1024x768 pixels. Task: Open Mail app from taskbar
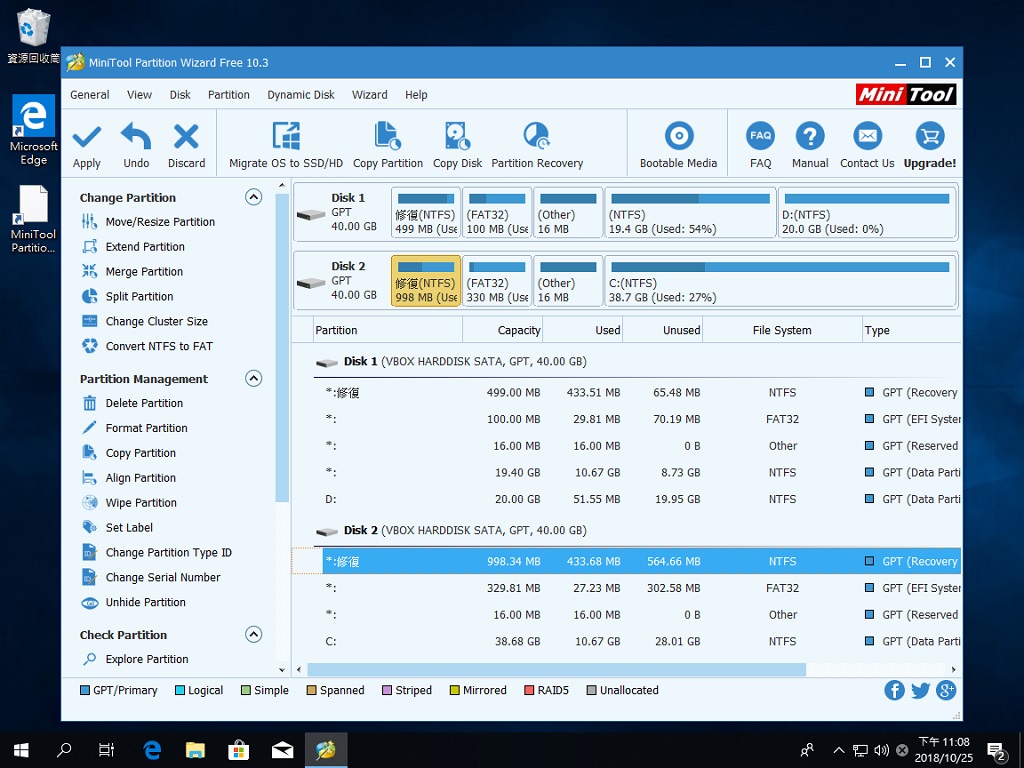pyautogui.click(x=282, y=750)
